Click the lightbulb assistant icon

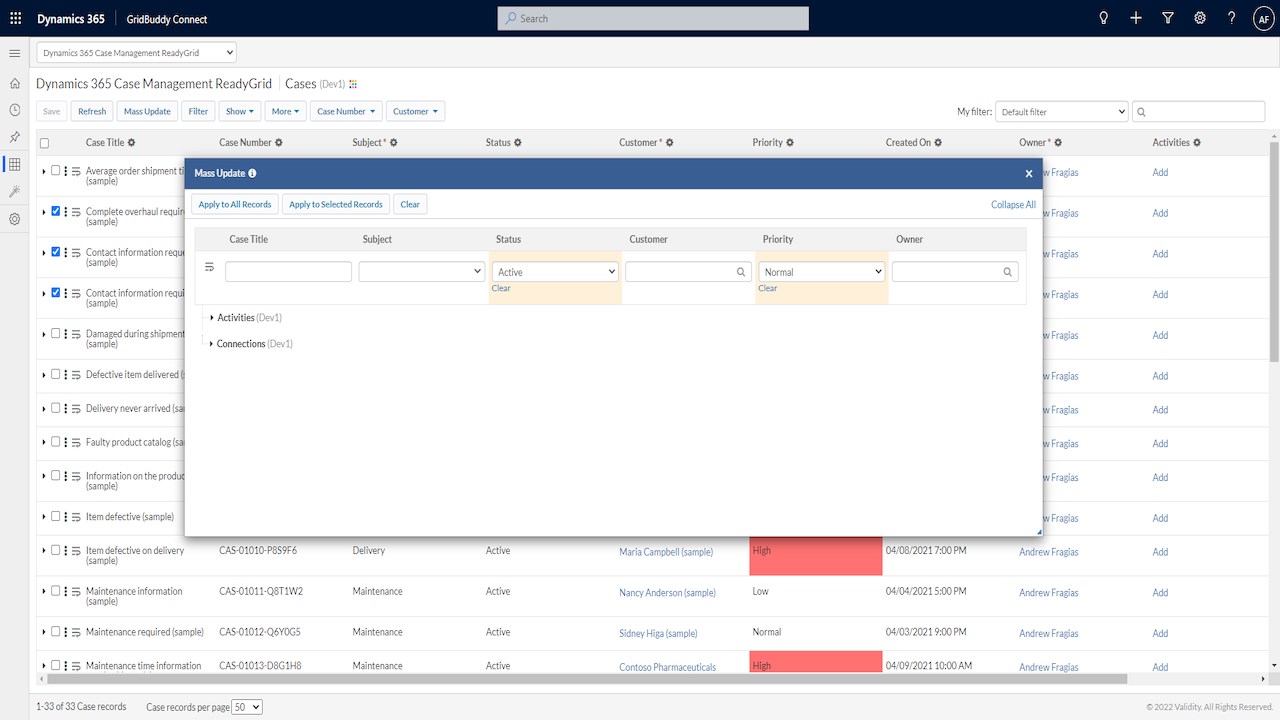(1104, 18)
